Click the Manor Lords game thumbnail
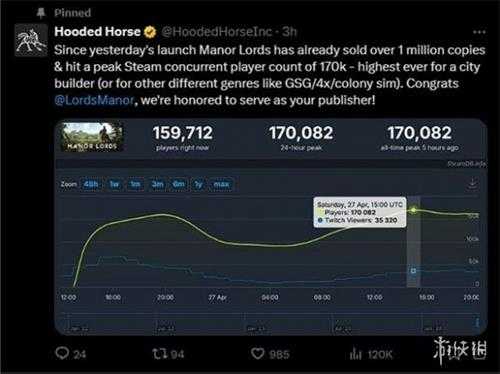The image size is (500, 374). point(92,137)
